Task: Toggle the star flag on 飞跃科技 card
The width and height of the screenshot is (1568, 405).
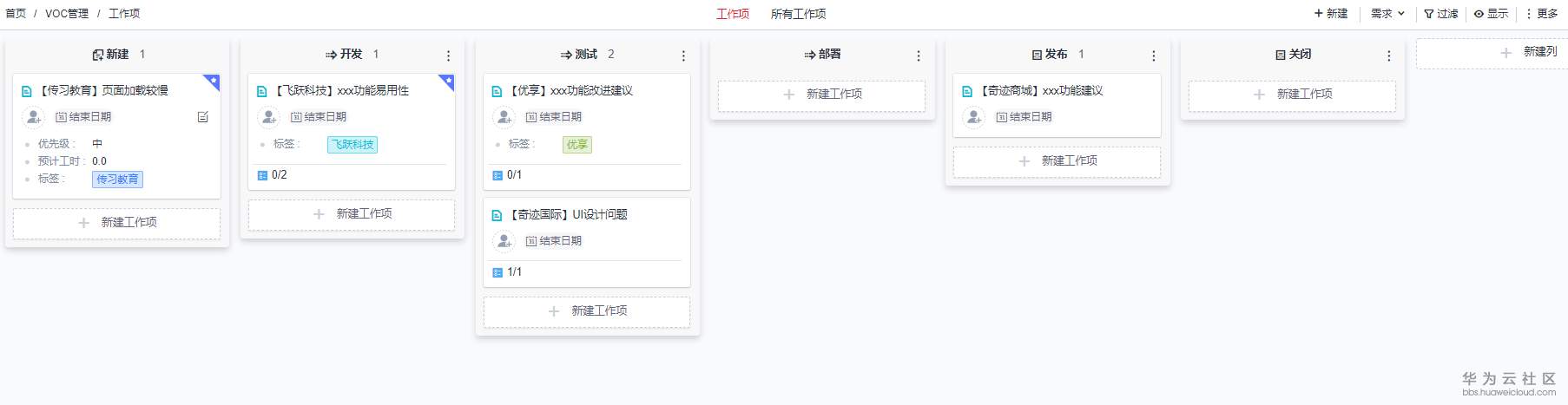Action: [x=448, y=81]
